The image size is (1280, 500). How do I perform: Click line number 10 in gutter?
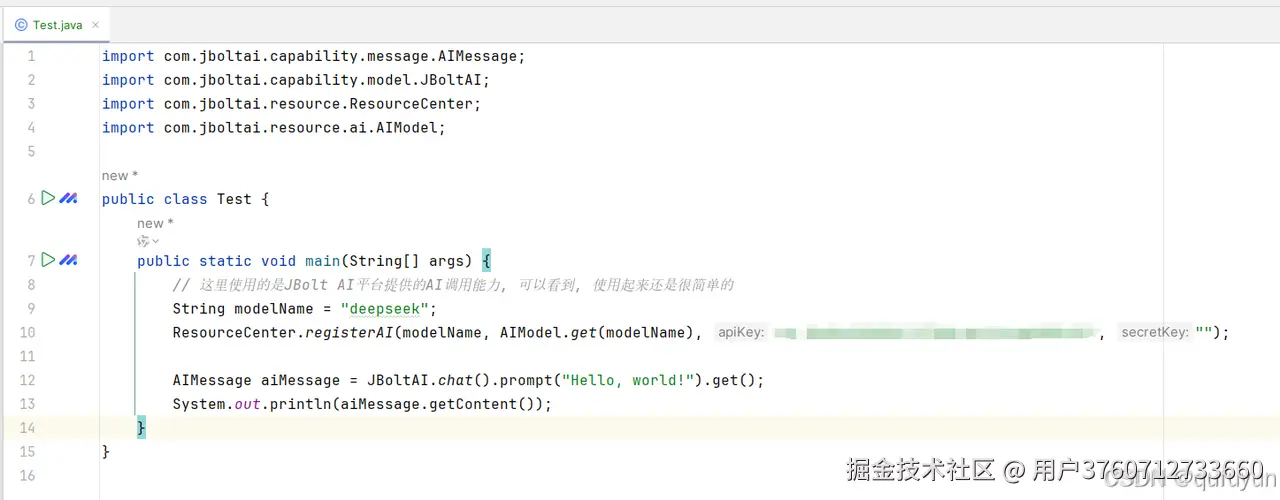pyautogui.click(x=27, y=333)
